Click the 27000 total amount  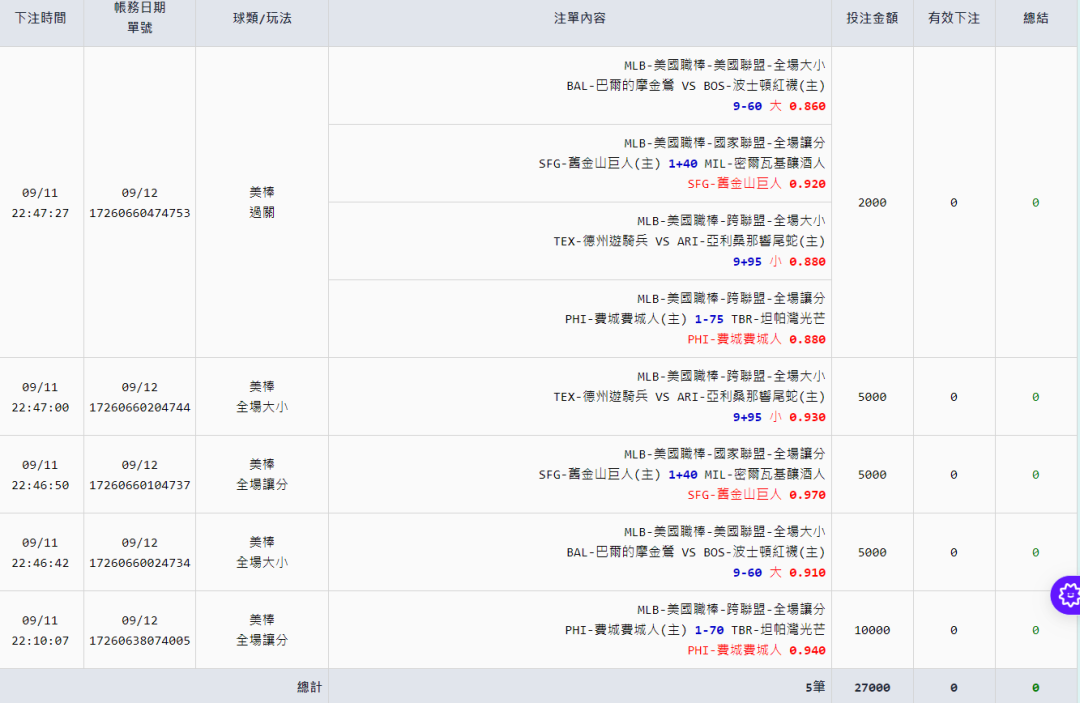click(872, 688)
